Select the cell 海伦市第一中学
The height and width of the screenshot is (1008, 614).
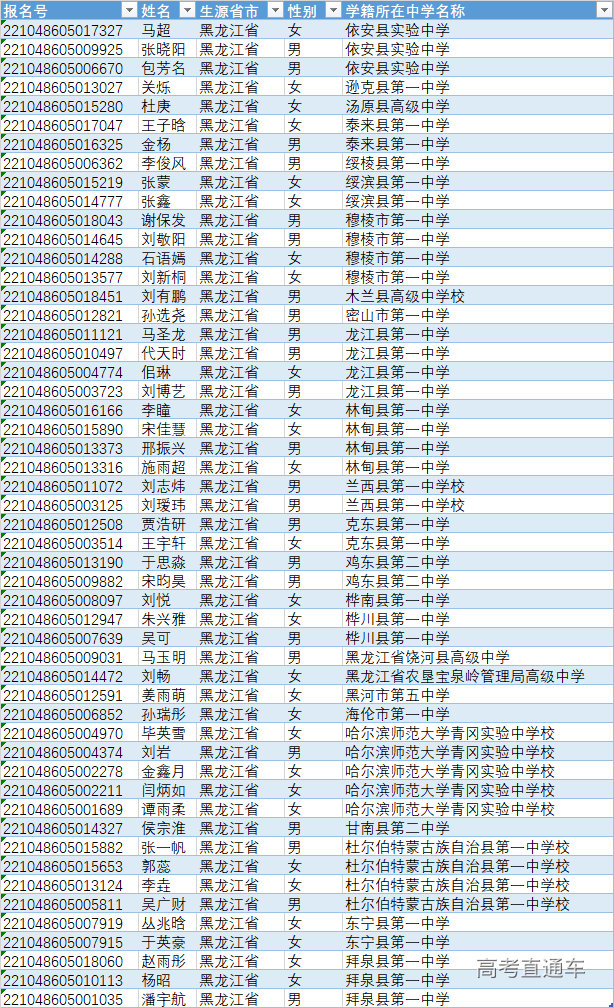coord(397,714)
